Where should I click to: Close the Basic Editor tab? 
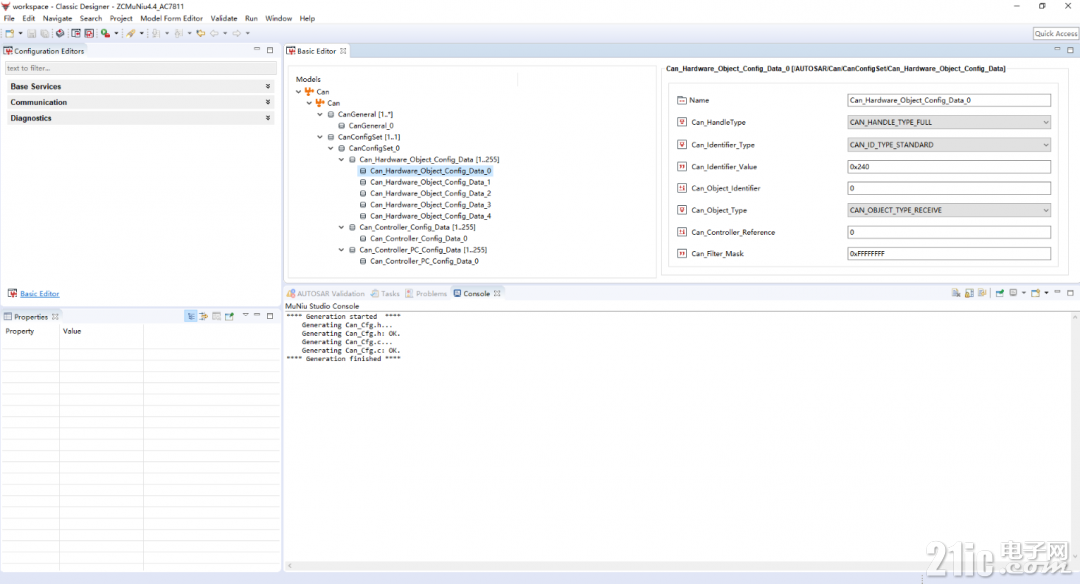point(343,51)
